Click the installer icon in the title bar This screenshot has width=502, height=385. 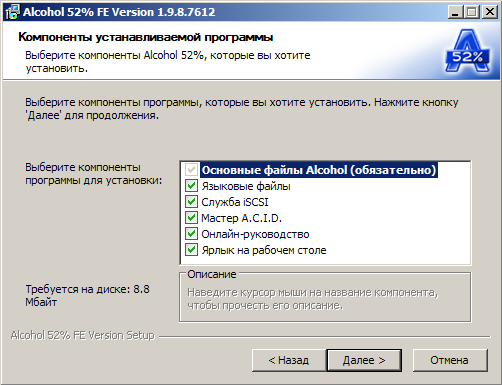pos(12,12)
